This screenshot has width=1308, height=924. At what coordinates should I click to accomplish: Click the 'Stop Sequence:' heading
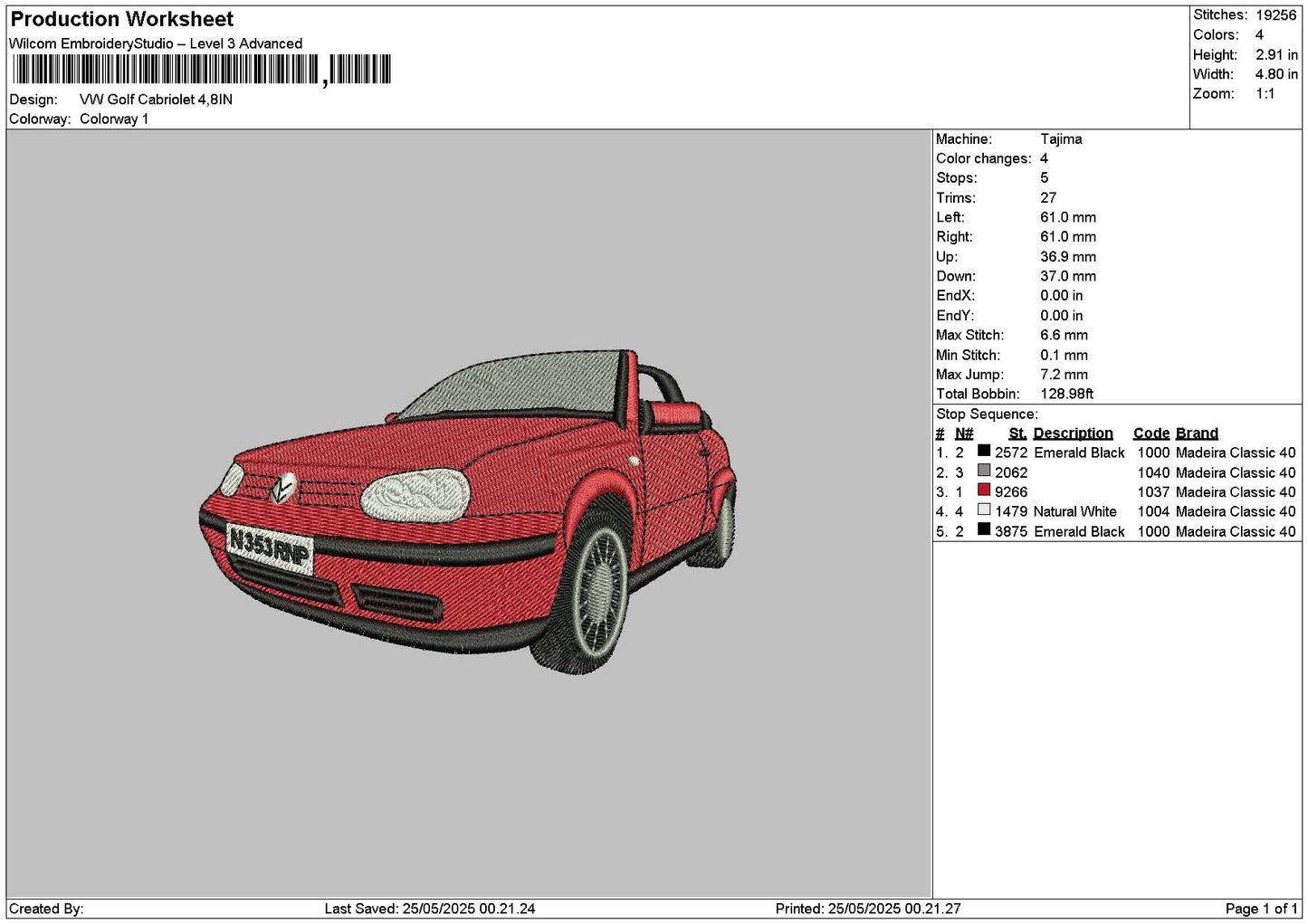click(987, 414)
